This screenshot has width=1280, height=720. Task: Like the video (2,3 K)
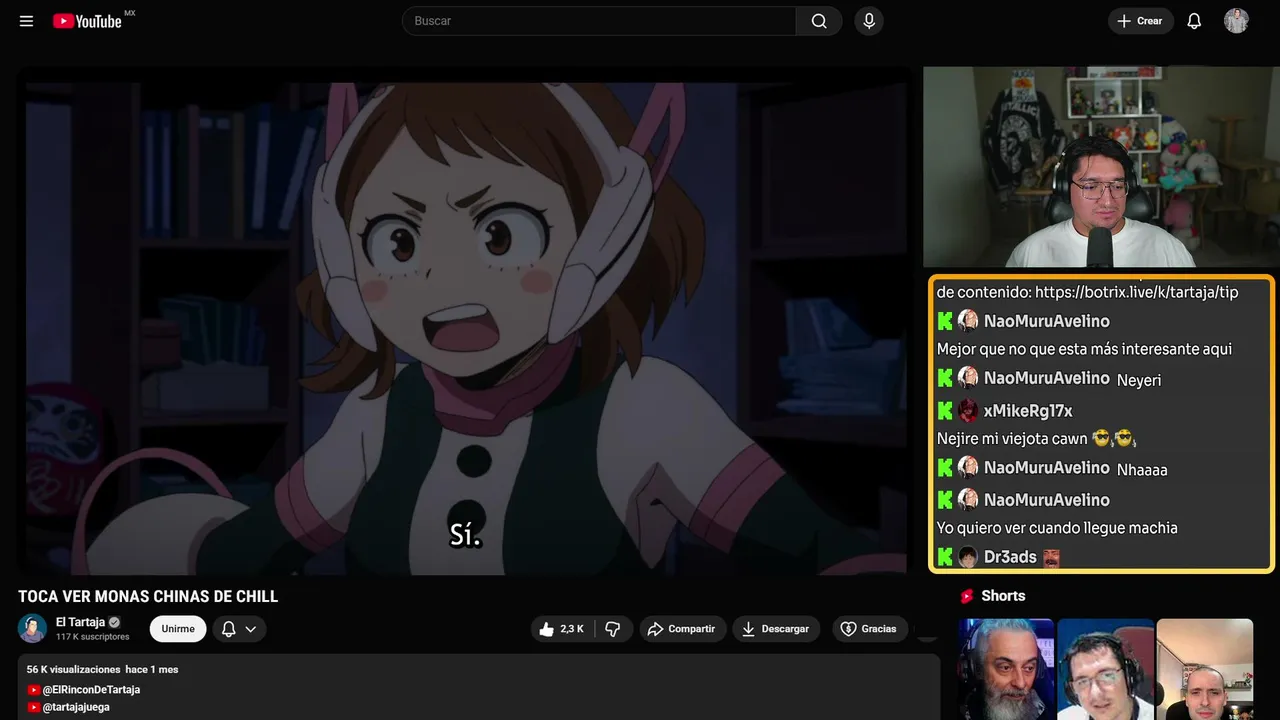point(562,629)
